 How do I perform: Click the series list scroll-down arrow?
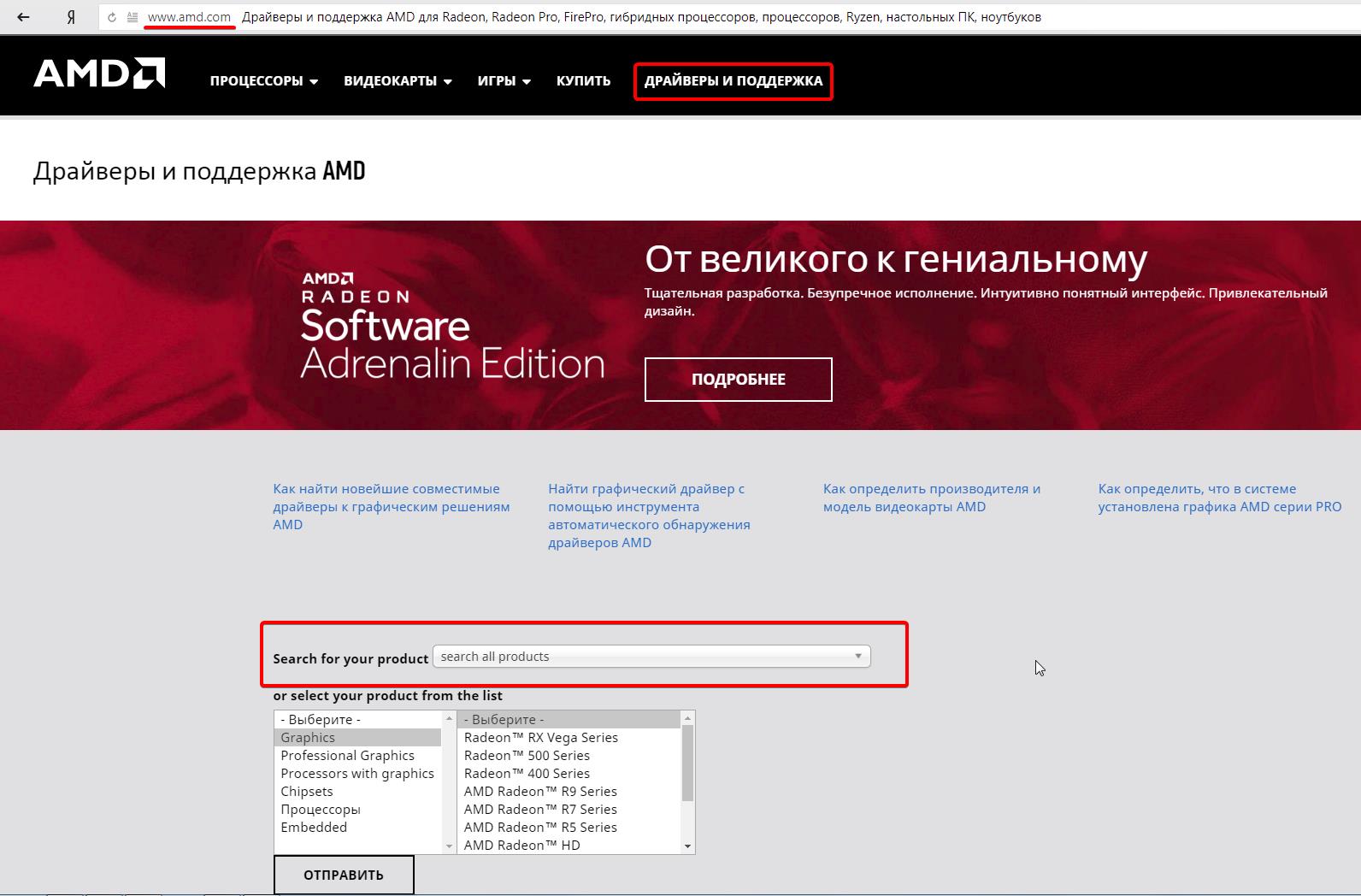point(687,846)
